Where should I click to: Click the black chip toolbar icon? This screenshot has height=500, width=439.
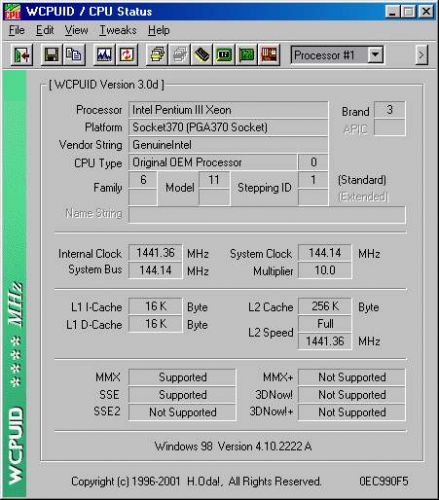click(x=202, y=55)
